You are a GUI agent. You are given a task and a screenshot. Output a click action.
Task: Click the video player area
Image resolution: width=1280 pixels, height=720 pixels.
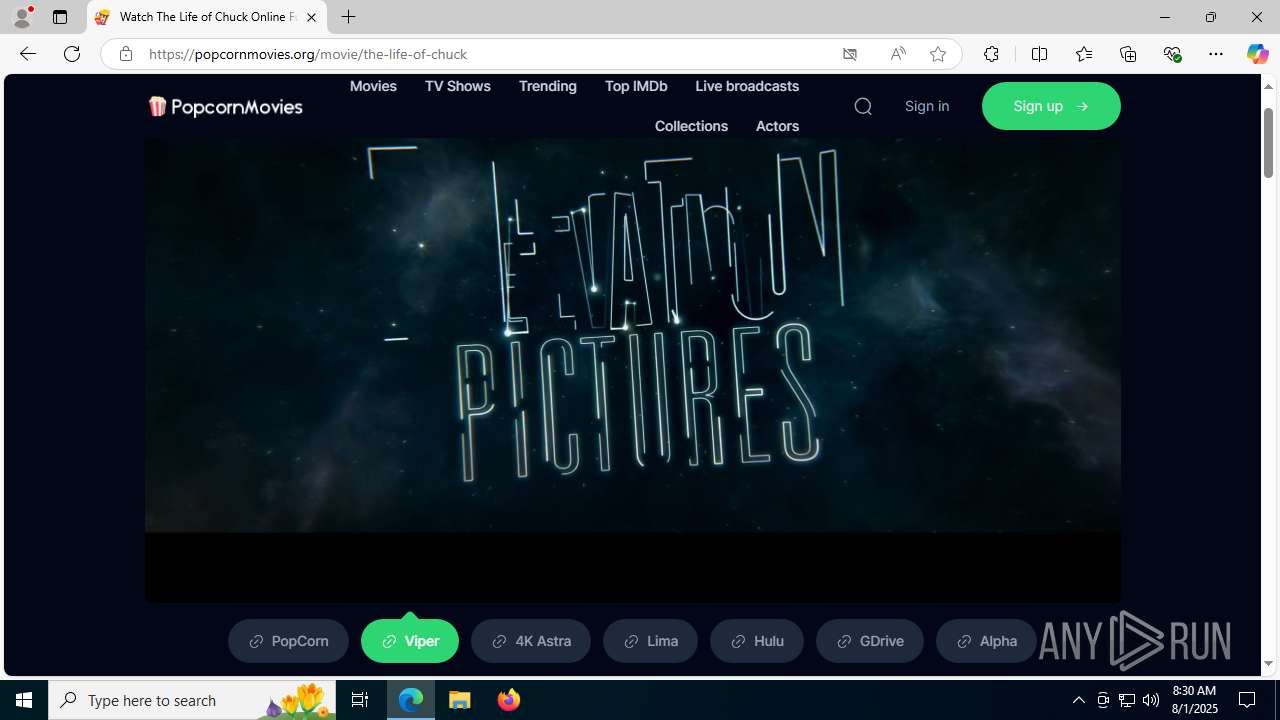click(633, 370)
